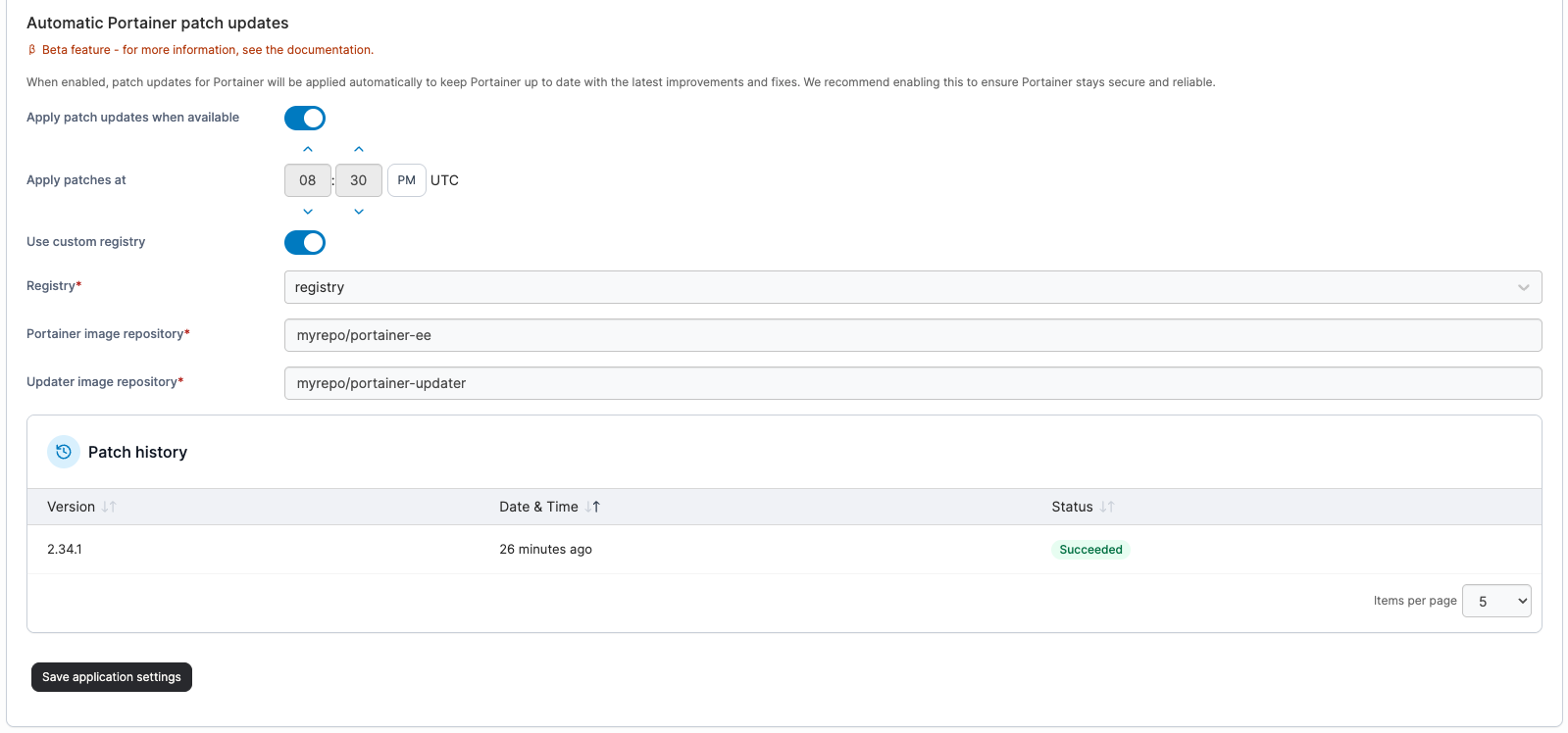This screenshot has width=1568, height=733.
Task: Click the hour decrement down arrow
Action: coord(308,212)
